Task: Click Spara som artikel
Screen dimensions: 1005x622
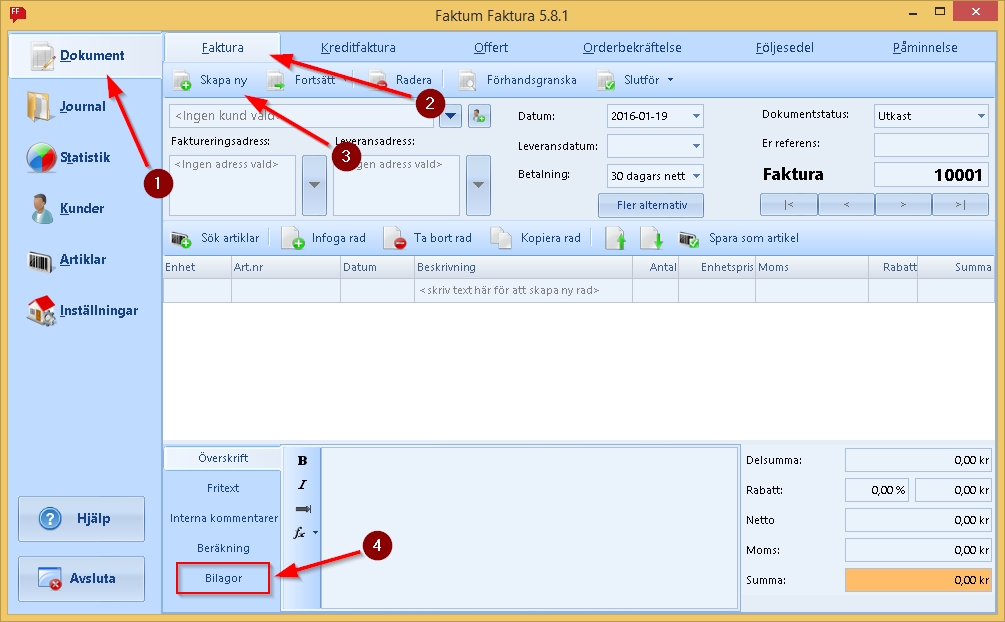Action: tap(739, 239)
